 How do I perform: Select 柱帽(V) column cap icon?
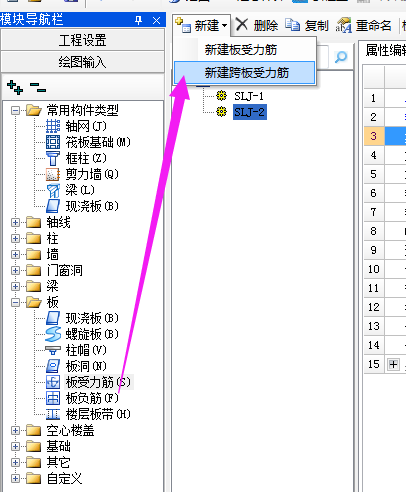pos(53,350)
